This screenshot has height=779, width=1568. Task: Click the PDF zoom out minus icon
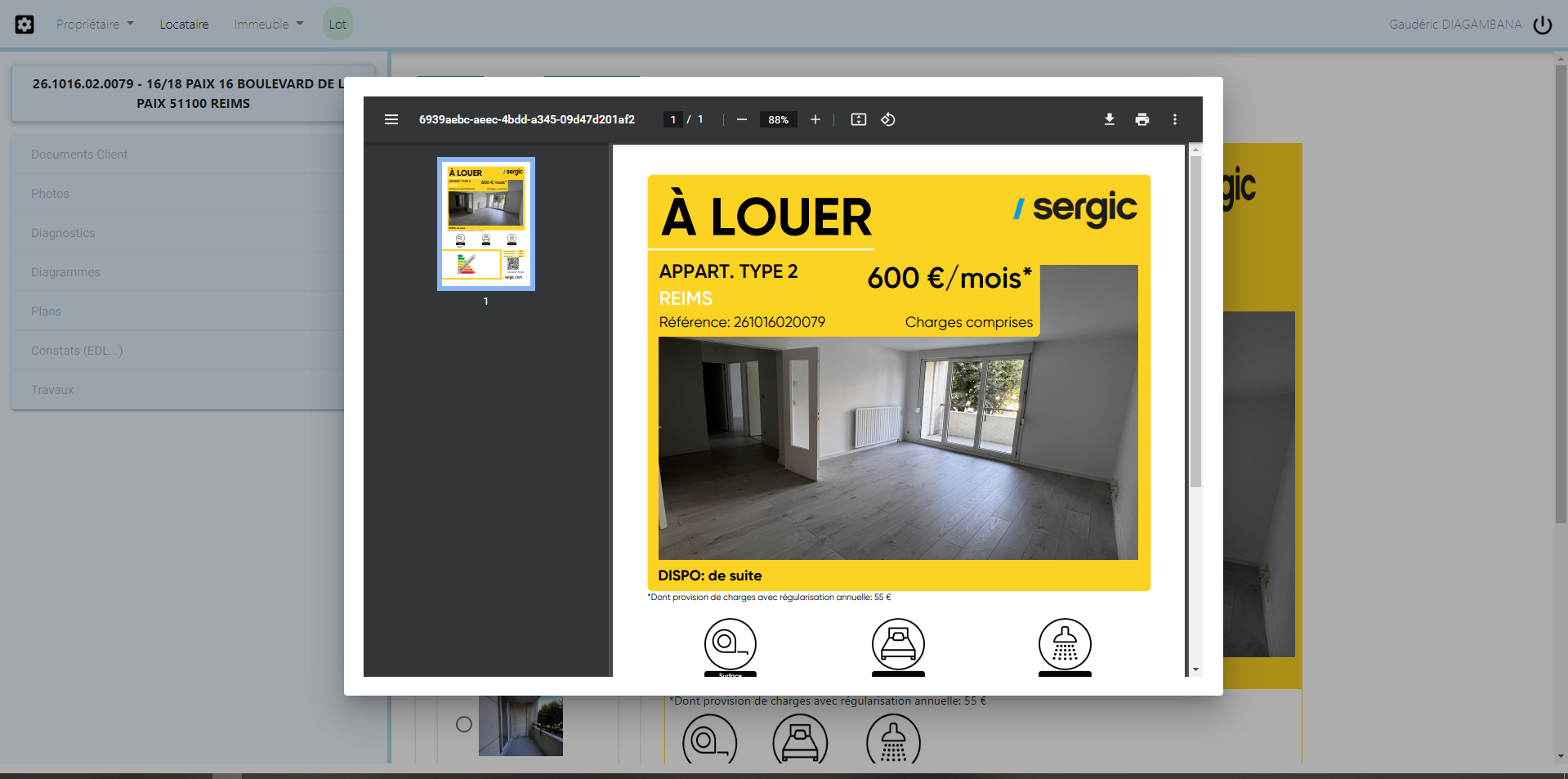pos(742,119)
